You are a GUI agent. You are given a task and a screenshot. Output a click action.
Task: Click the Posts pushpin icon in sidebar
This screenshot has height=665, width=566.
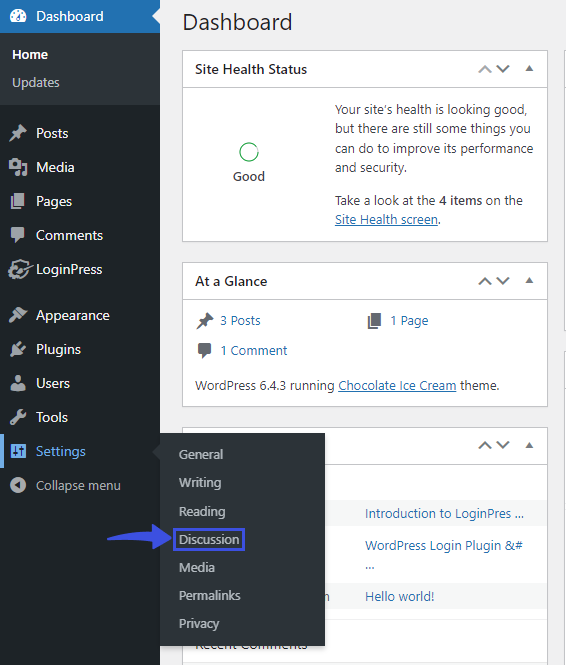coord(18,133)
